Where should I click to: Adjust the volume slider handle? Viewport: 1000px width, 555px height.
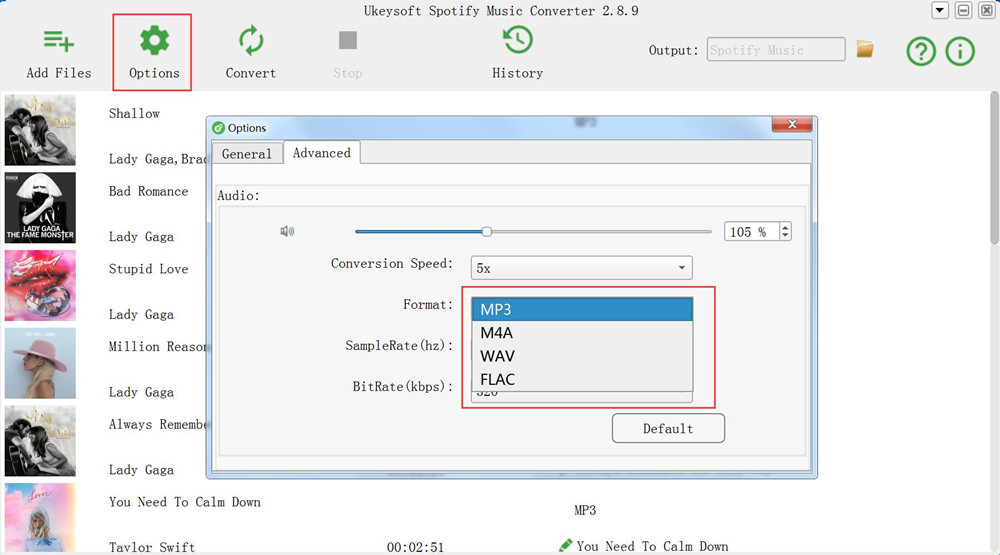coord(487,232)
